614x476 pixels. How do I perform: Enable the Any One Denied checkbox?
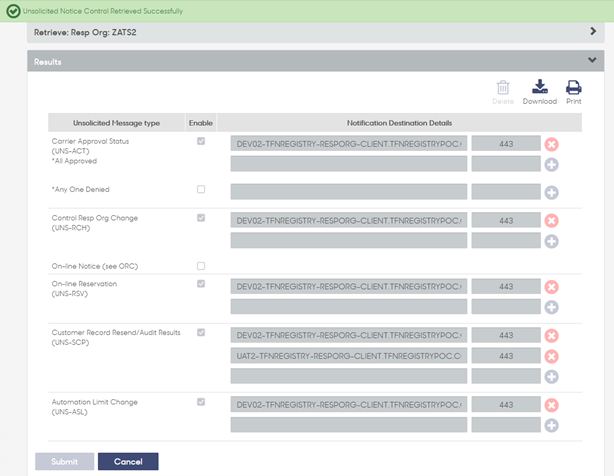[201, 189]
